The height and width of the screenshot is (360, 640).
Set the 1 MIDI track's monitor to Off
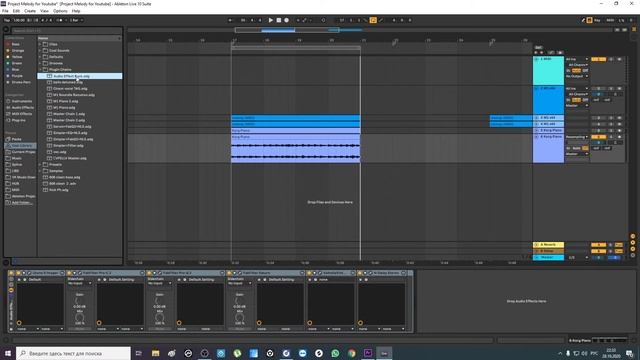pyautogui.click(x=585, y=71)
